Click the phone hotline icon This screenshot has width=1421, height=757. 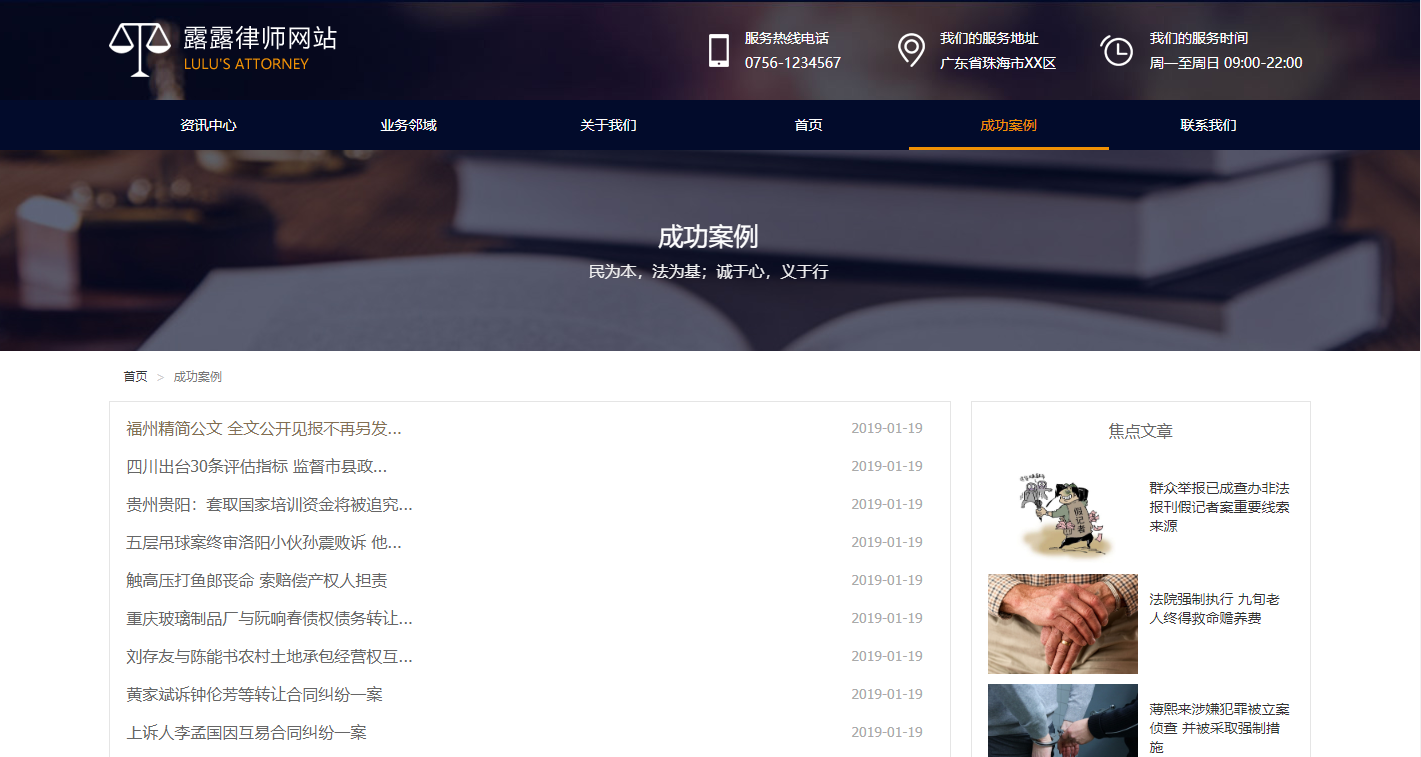point(718,50)
